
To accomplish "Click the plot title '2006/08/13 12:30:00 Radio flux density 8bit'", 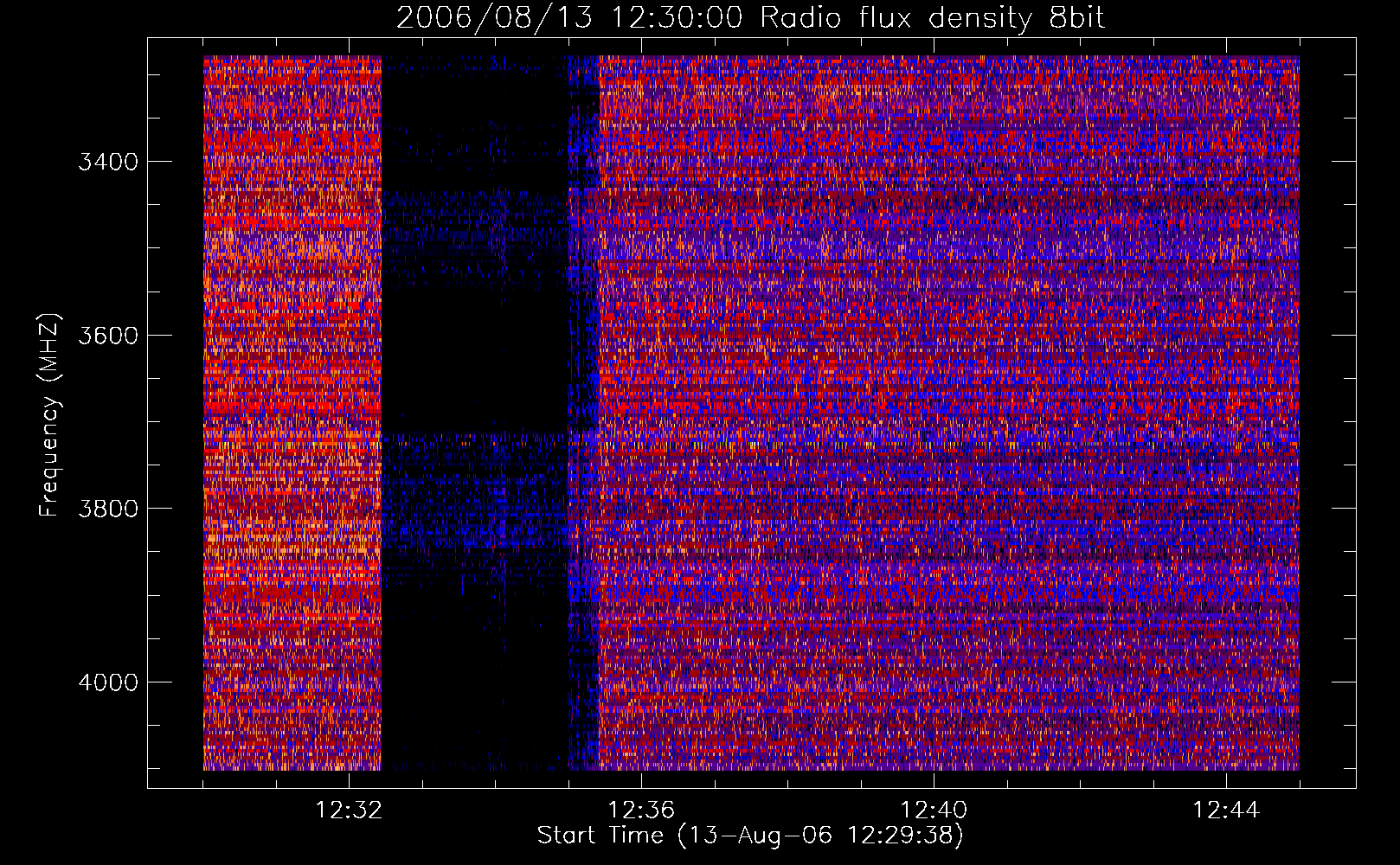I will pos(751,17).
